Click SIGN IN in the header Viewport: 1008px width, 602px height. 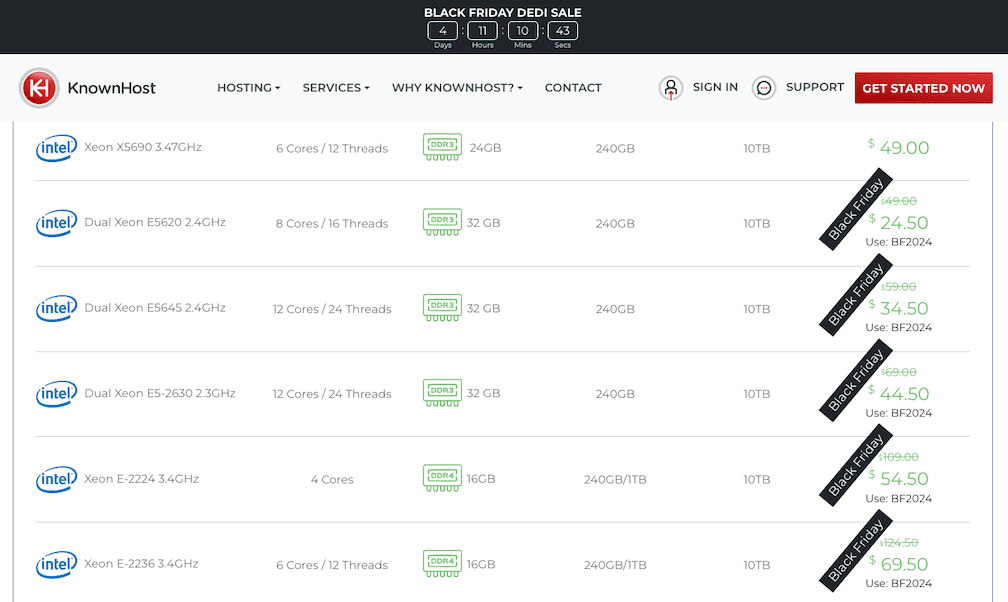click(x=715, y=88)
